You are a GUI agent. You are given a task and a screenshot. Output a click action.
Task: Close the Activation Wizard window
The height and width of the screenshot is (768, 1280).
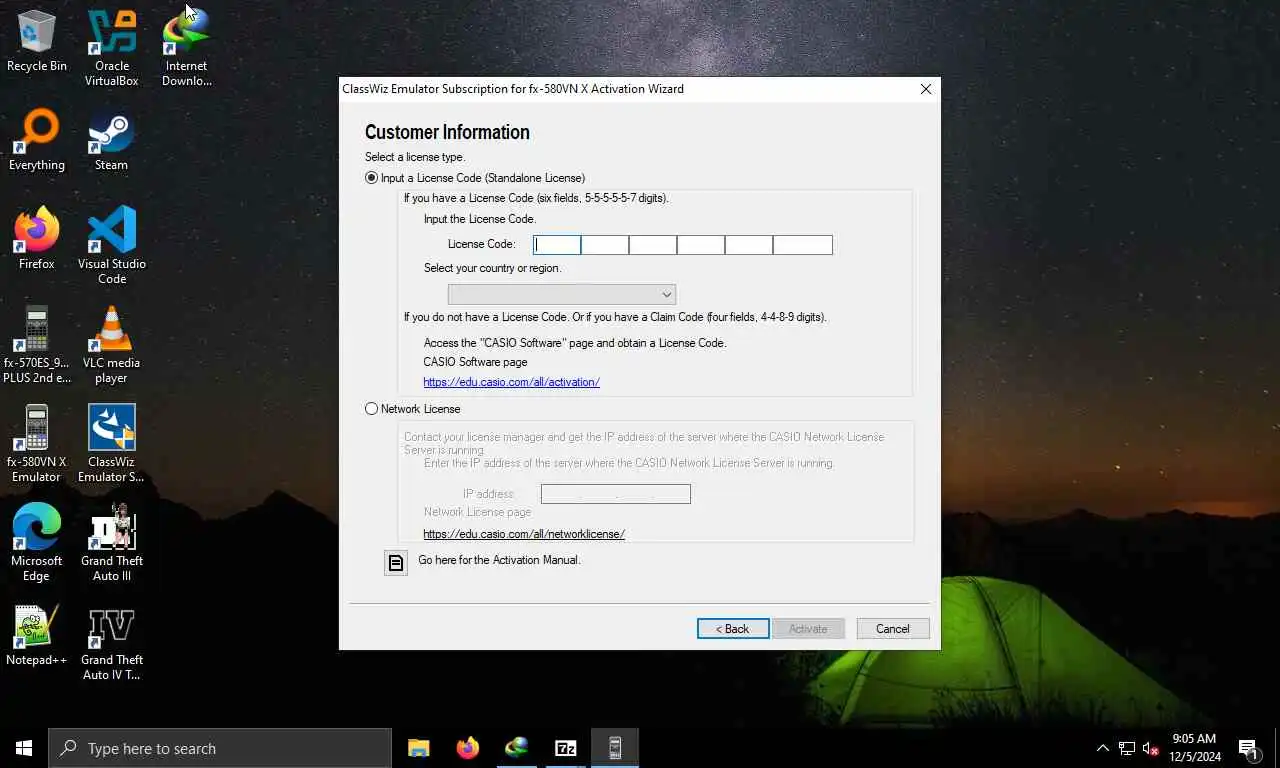[x=926, y=89]
